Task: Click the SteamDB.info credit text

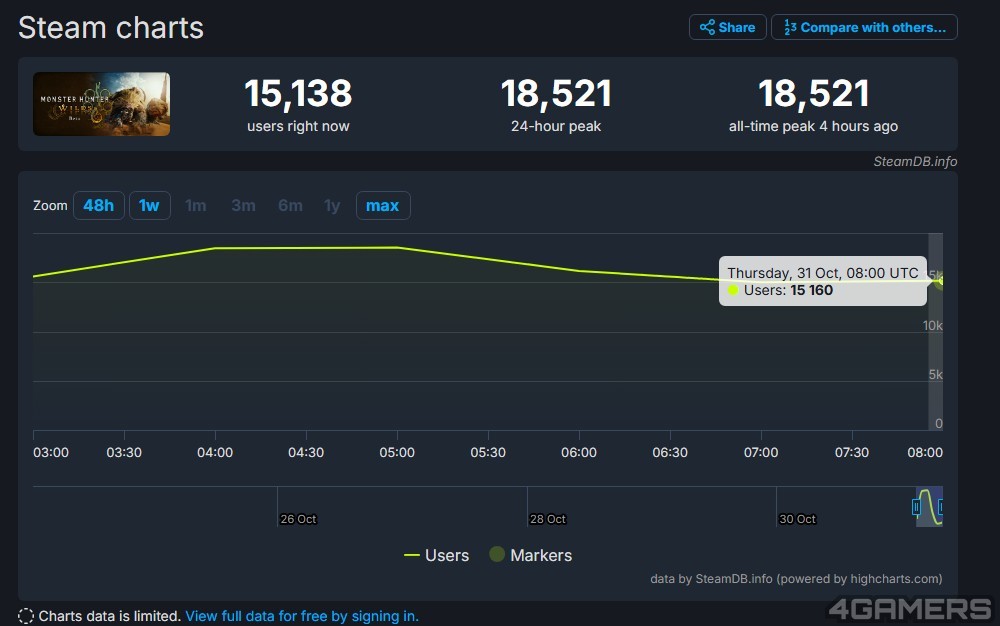Action: click(915, 161)
